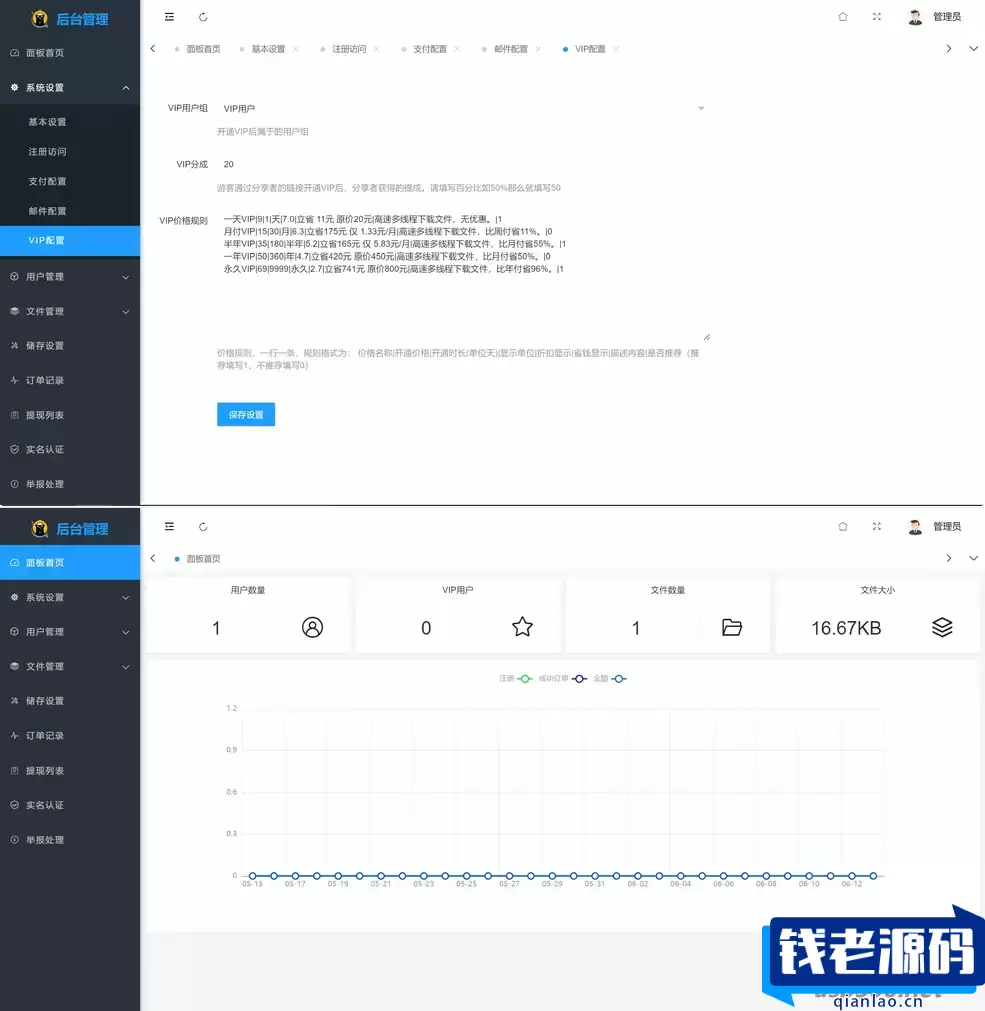This screenshot has width=985, height=1011.
Task: Click the 保存设置 button
Action: pyautogui.click(x=246, y=415)
